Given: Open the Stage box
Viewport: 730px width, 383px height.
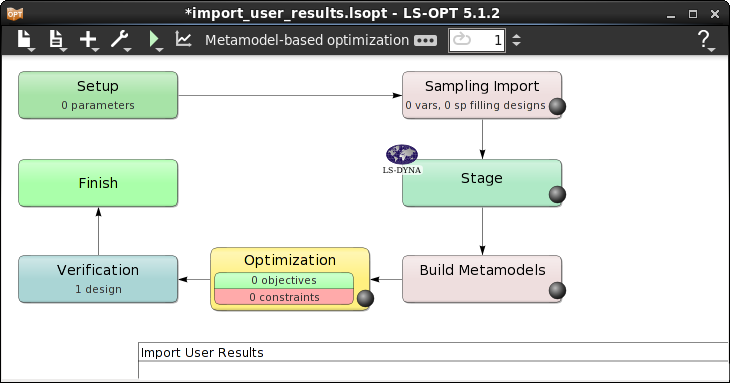Looking at the screenshot, I should 482,183.
